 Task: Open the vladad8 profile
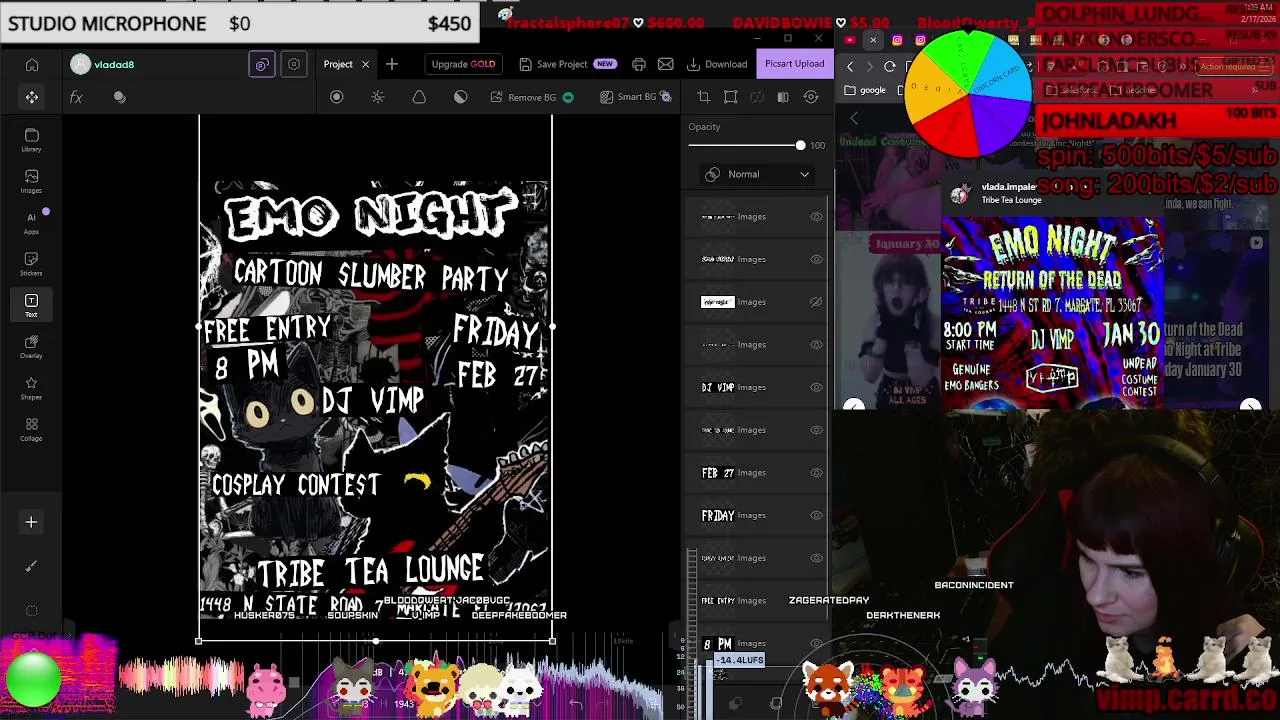pos(103,65)
